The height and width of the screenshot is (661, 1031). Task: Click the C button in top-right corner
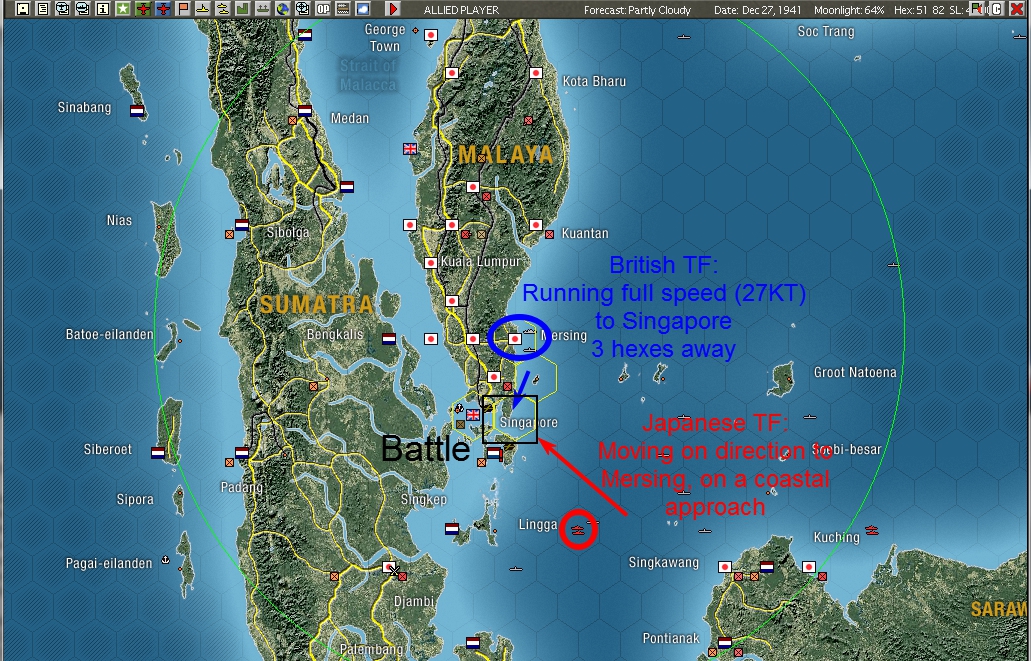(997, 9)
